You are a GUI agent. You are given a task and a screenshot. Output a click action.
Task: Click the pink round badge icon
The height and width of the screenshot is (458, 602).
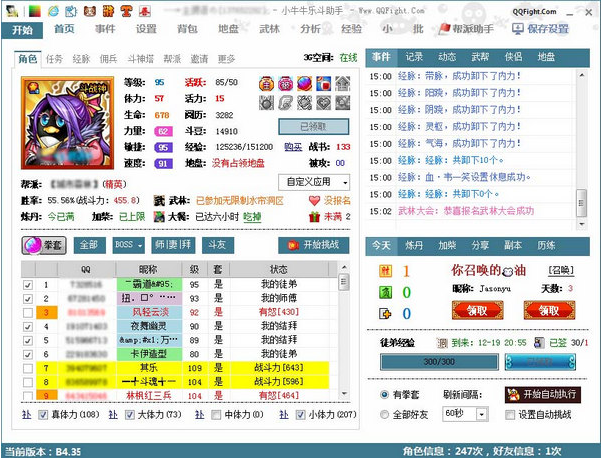(x=285, y=83)
